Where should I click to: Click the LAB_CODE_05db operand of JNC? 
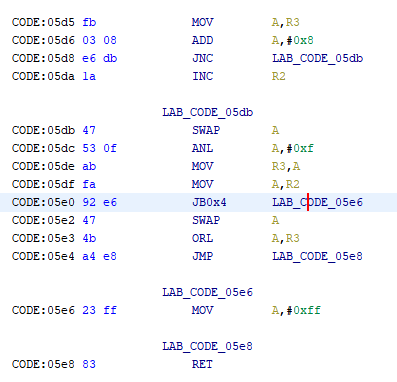tap(317, 58)
